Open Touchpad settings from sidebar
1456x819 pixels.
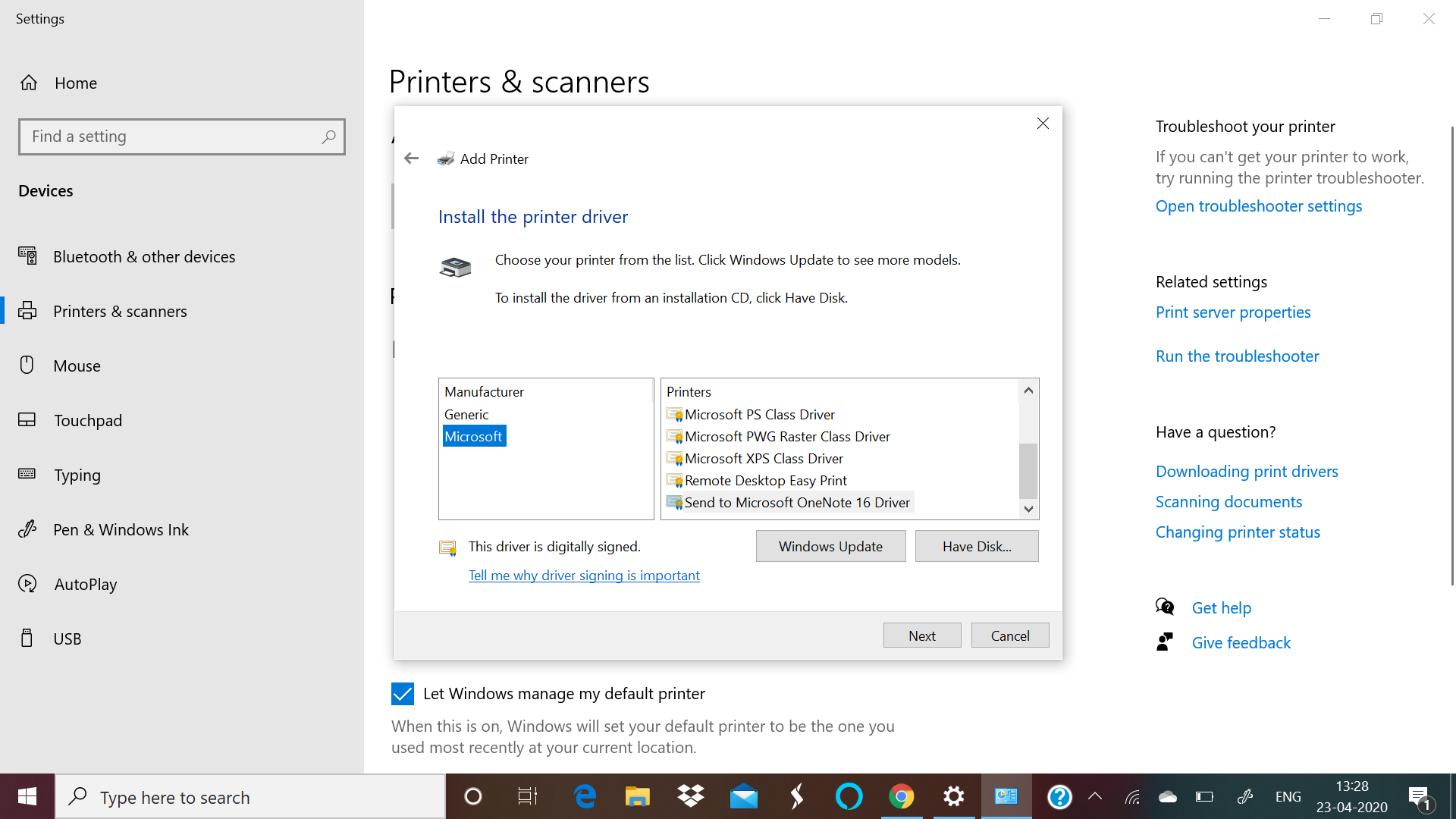tap(88, 420)
